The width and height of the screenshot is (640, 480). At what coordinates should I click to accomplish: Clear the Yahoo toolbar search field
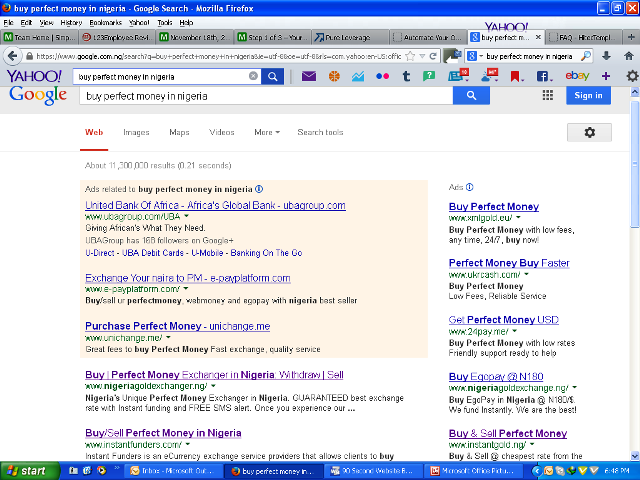point(253,76)
